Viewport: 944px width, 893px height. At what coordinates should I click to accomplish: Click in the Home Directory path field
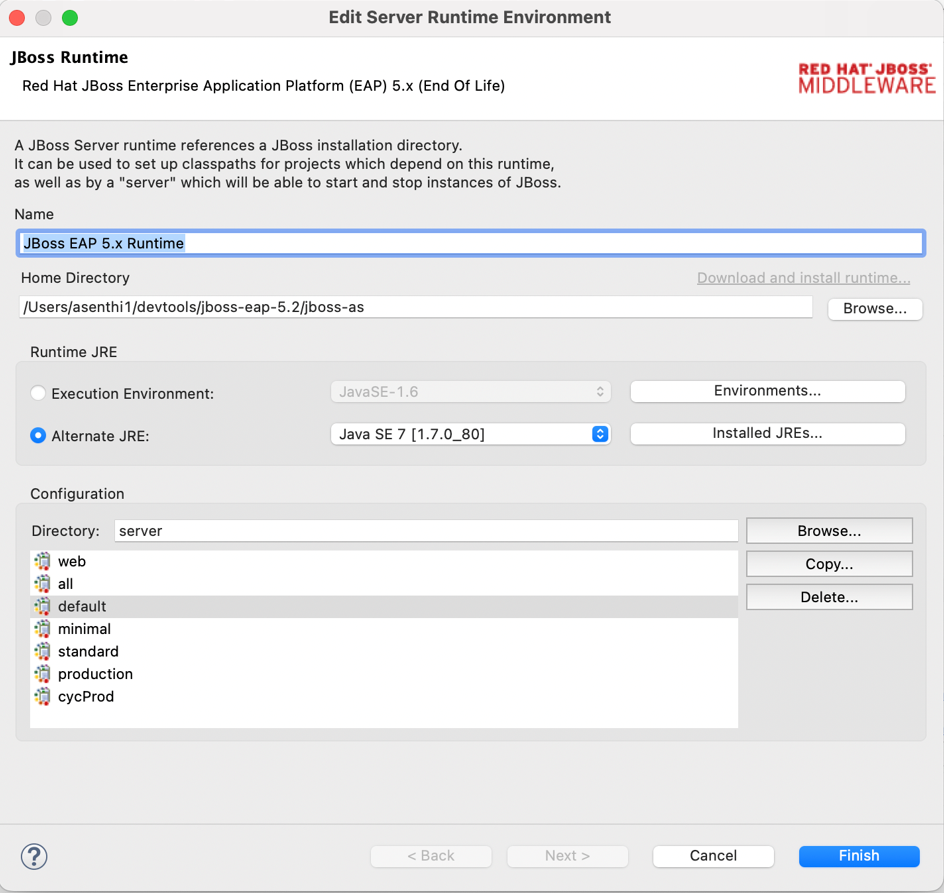click(415, 307)
